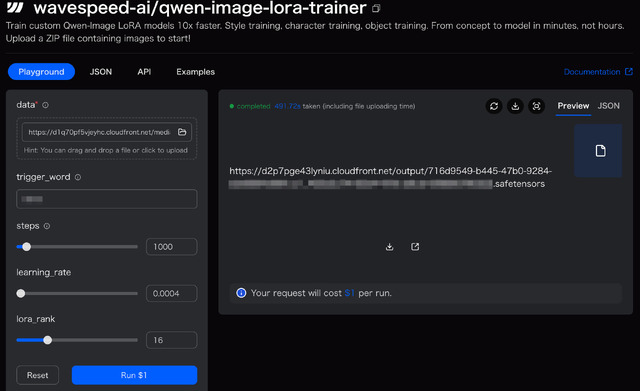Switch to the Playground tab
The image size is (640, 391).
41,72
